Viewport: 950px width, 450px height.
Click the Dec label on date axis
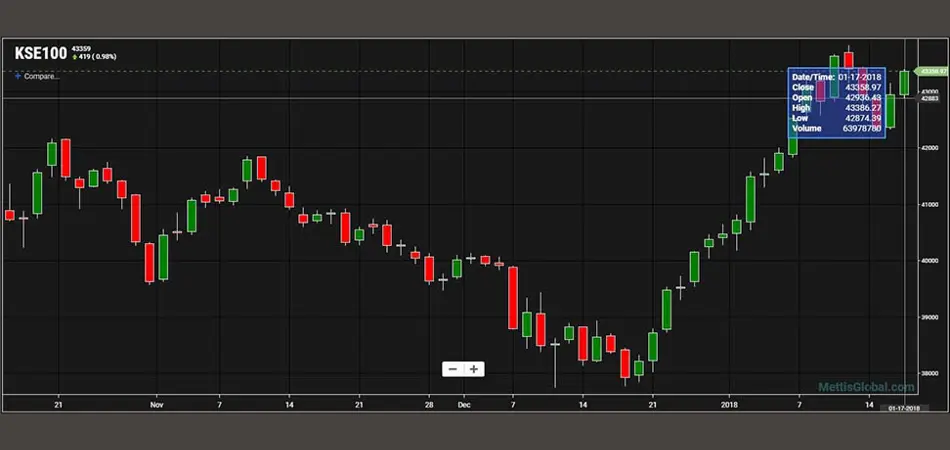coord(464,404)
